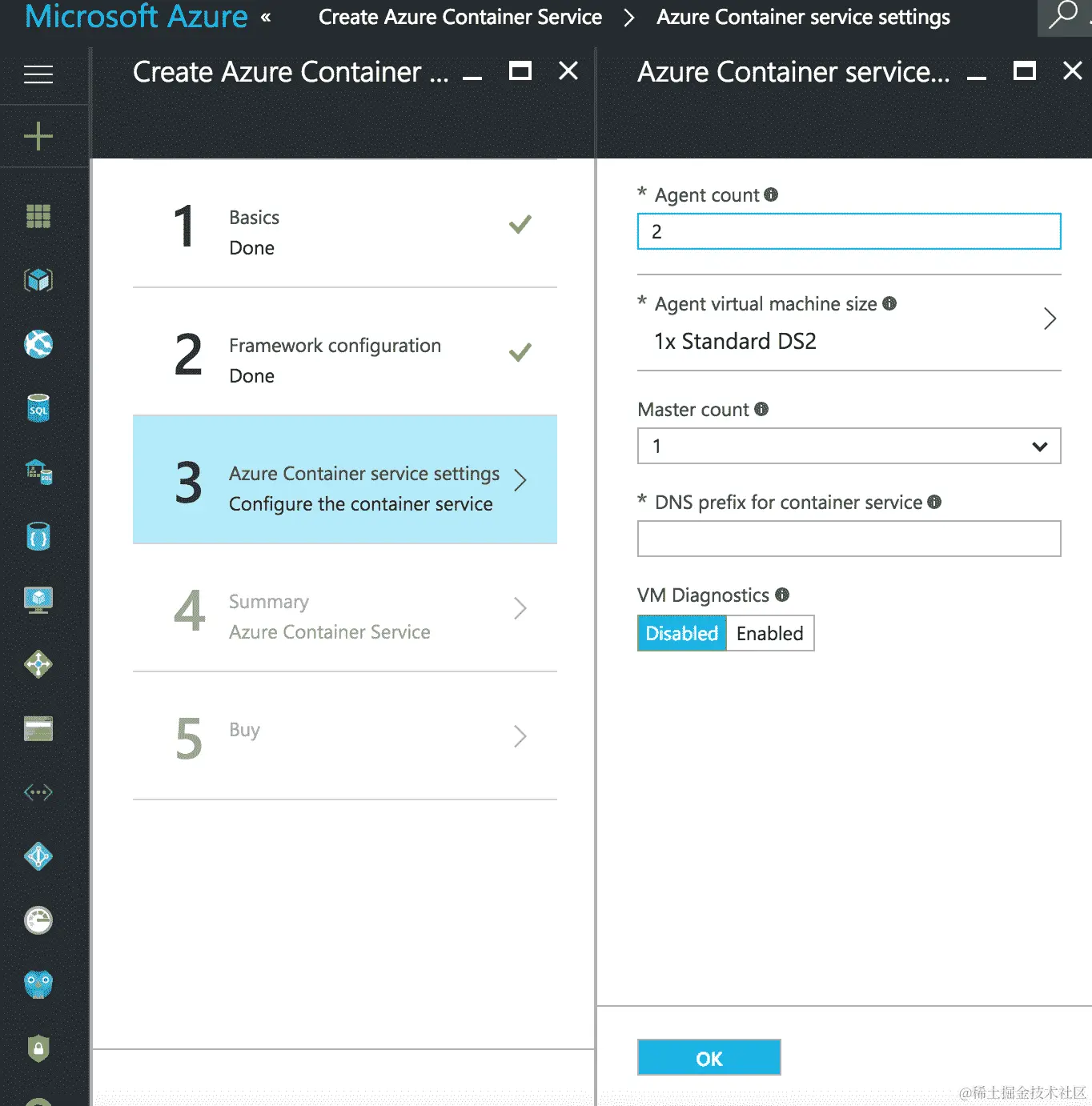Show Agent count info tooltip

click(771, 193)
